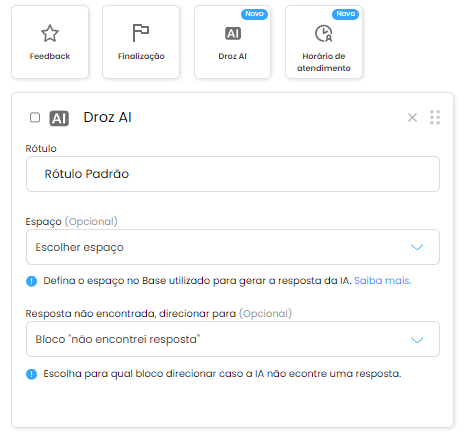Tick the checkbox next to Droz AI title
469x441 pixels.
[35, 117]
